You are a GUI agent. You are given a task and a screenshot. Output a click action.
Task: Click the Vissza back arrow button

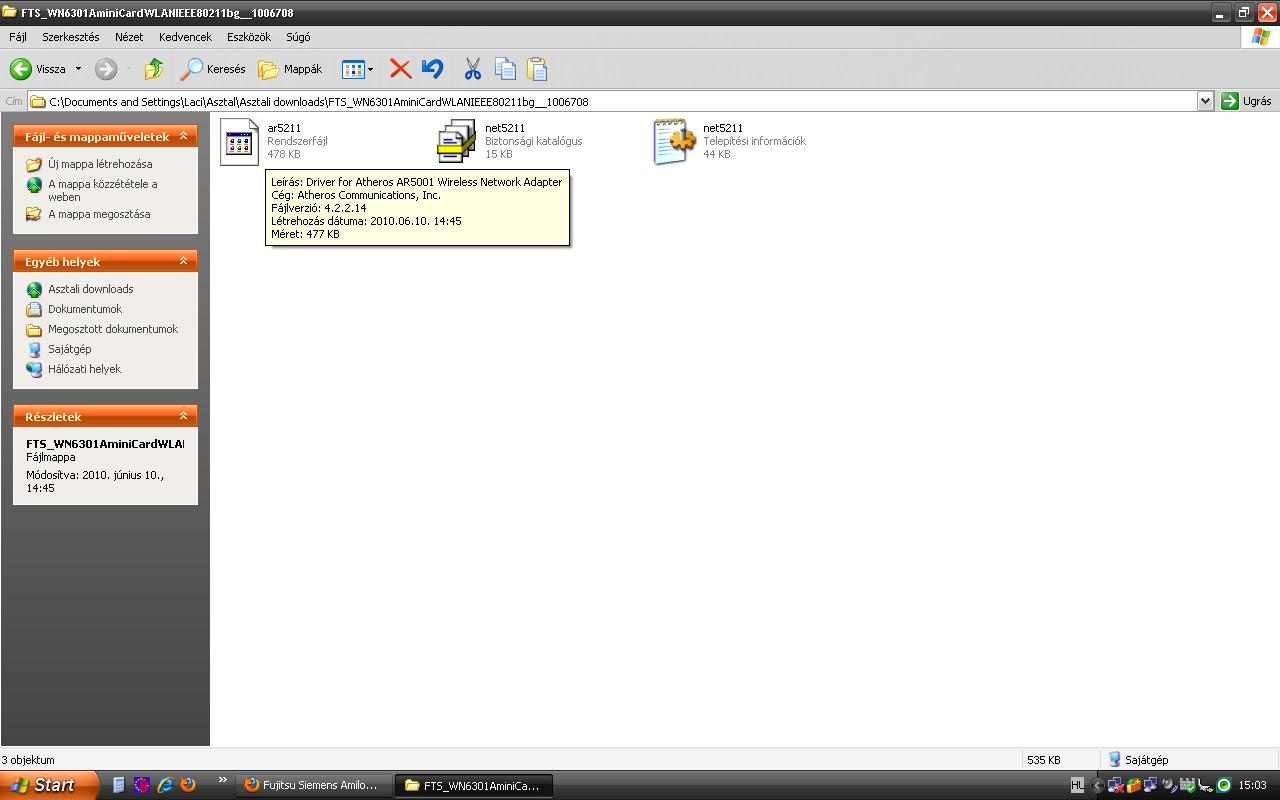tap(38, 69)
